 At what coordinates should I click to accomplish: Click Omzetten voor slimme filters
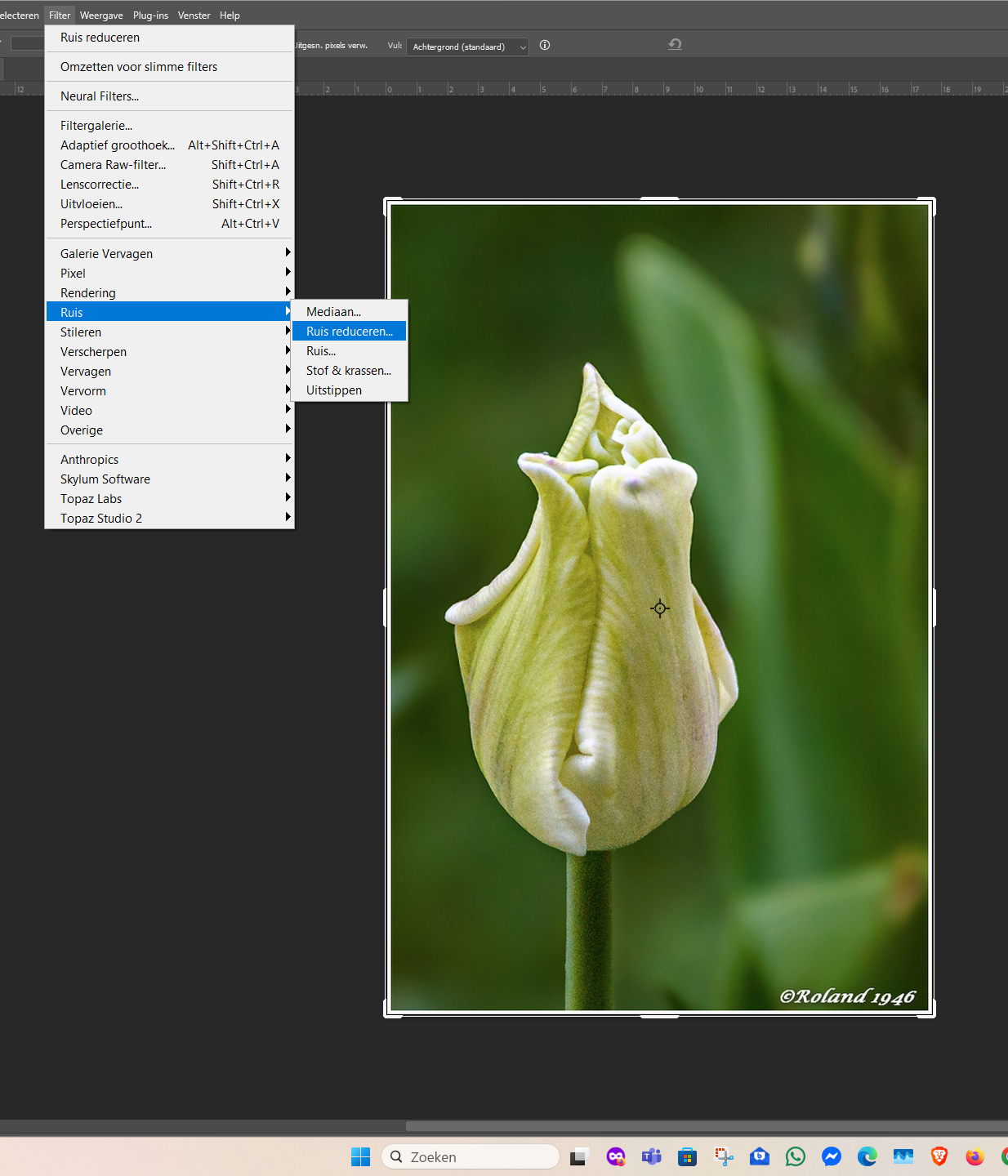coord(139,67)
